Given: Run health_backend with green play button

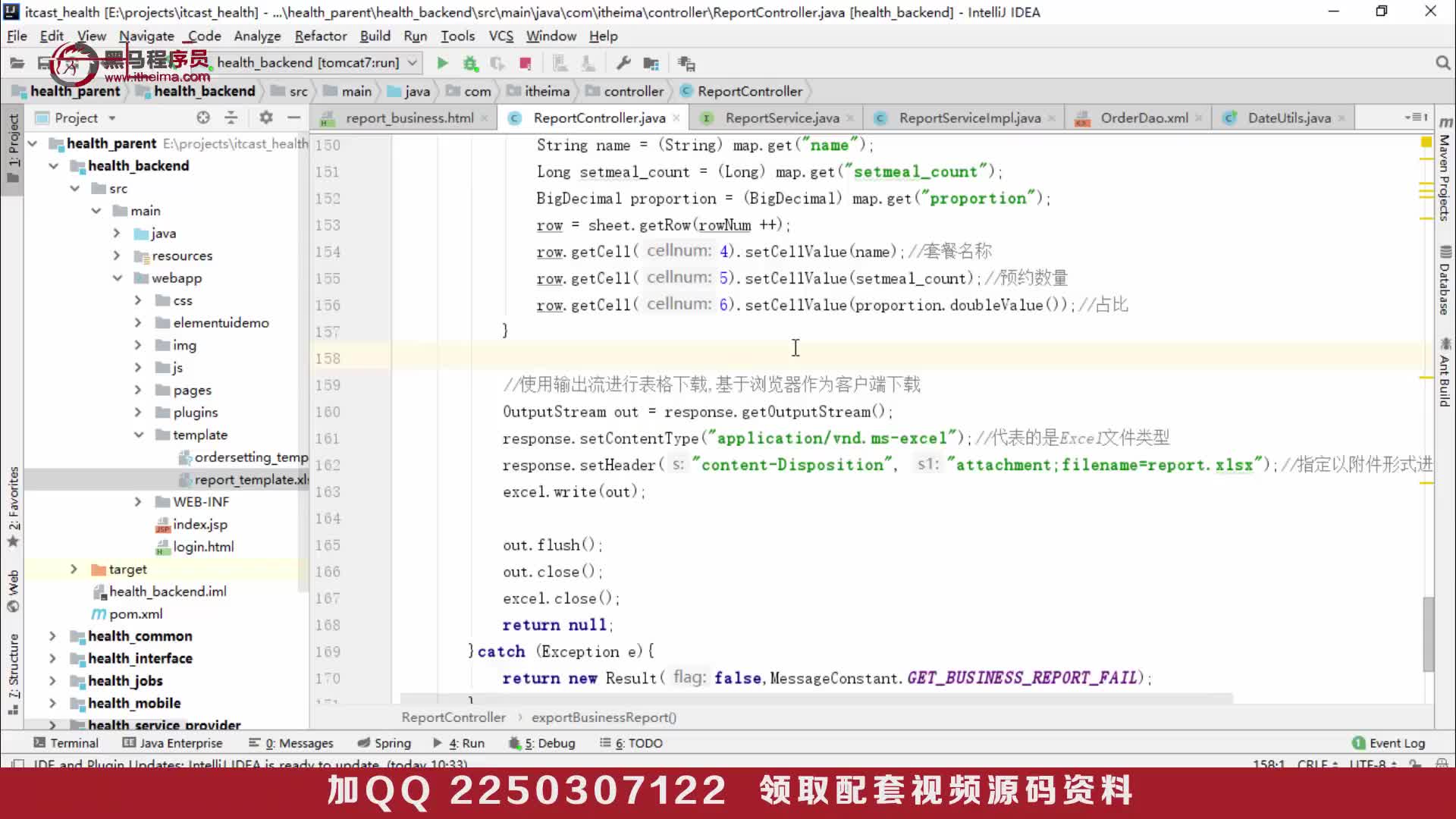Looking at the screenshot, I should [x=442, y=63].
